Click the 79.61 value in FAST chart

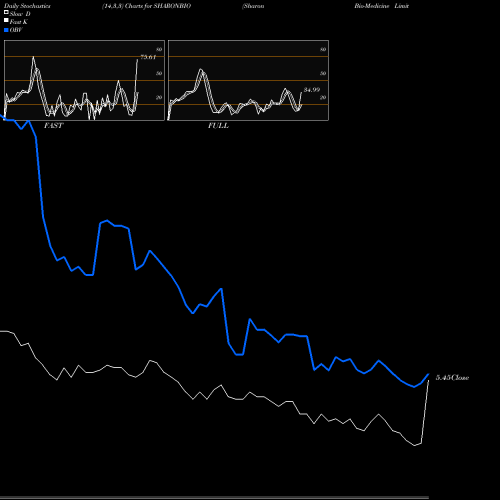148,57
